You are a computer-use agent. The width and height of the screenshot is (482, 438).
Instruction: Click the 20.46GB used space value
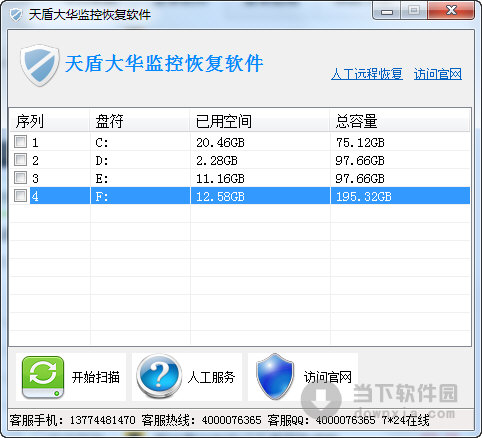coord(220,143)
